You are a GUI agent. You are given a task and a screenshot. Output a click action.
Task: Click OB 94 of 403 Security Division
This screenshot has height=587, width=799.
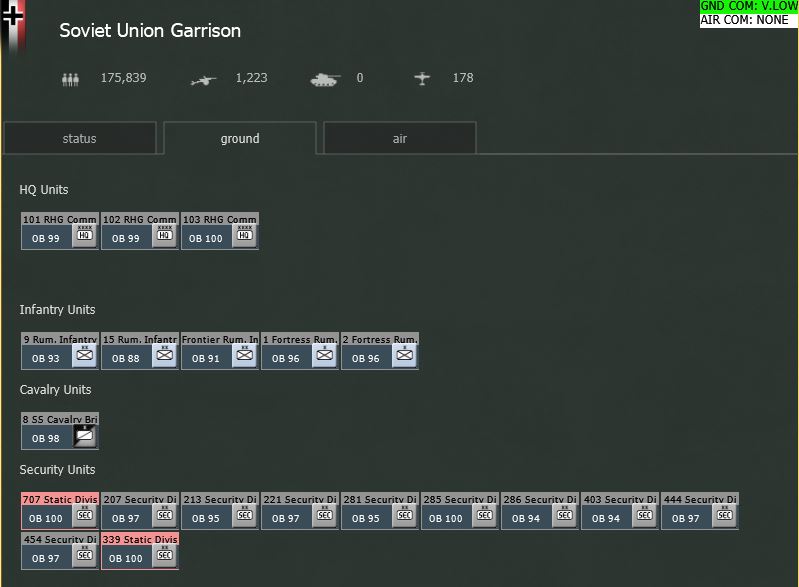pyautogui.click(x=606, y=518)
